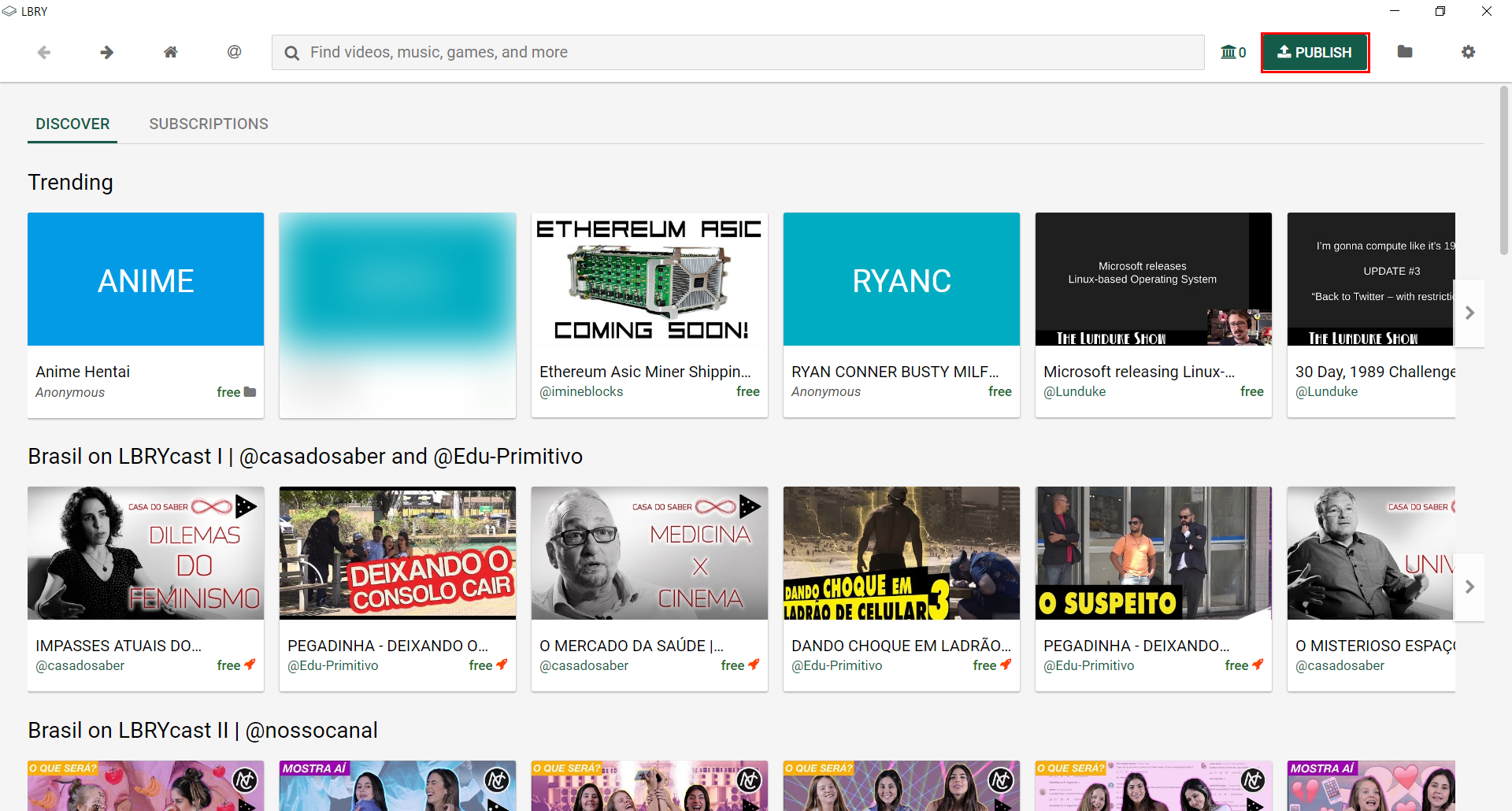Open the Ethereum ASIC Coming Soon thumbnail

(x=650, y=279)
